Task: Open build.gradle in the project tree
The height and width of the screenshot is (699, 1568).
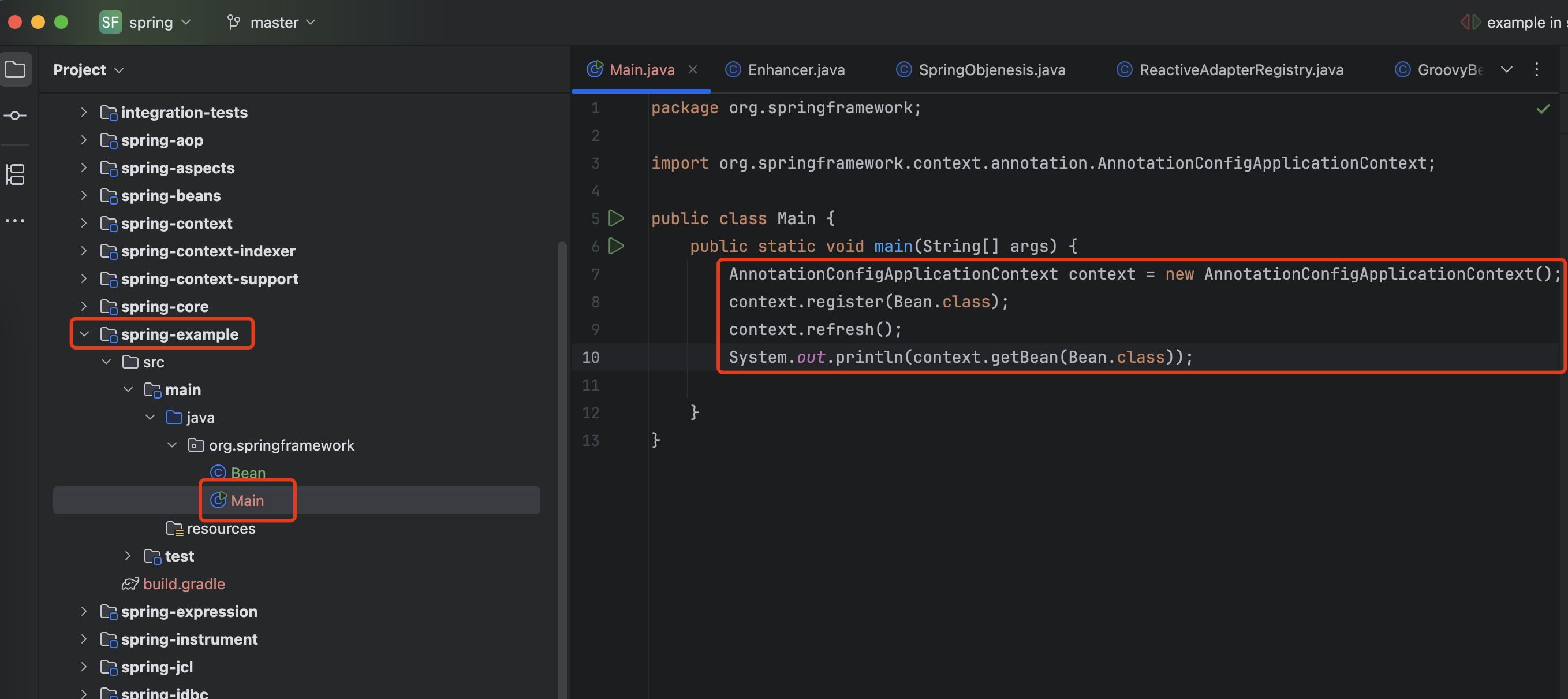Action: [184, 584]
